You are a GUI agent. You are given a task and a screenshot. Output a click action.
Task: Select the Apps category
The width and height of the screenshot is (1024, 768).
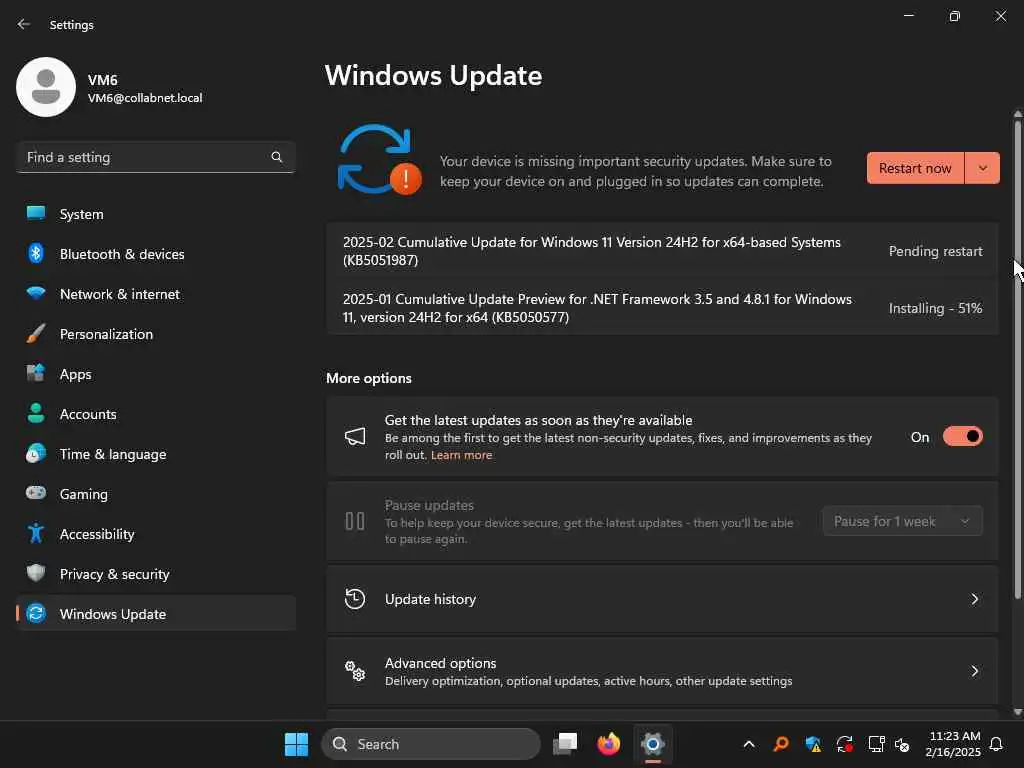pyautogui.click(x=155, y=374)
